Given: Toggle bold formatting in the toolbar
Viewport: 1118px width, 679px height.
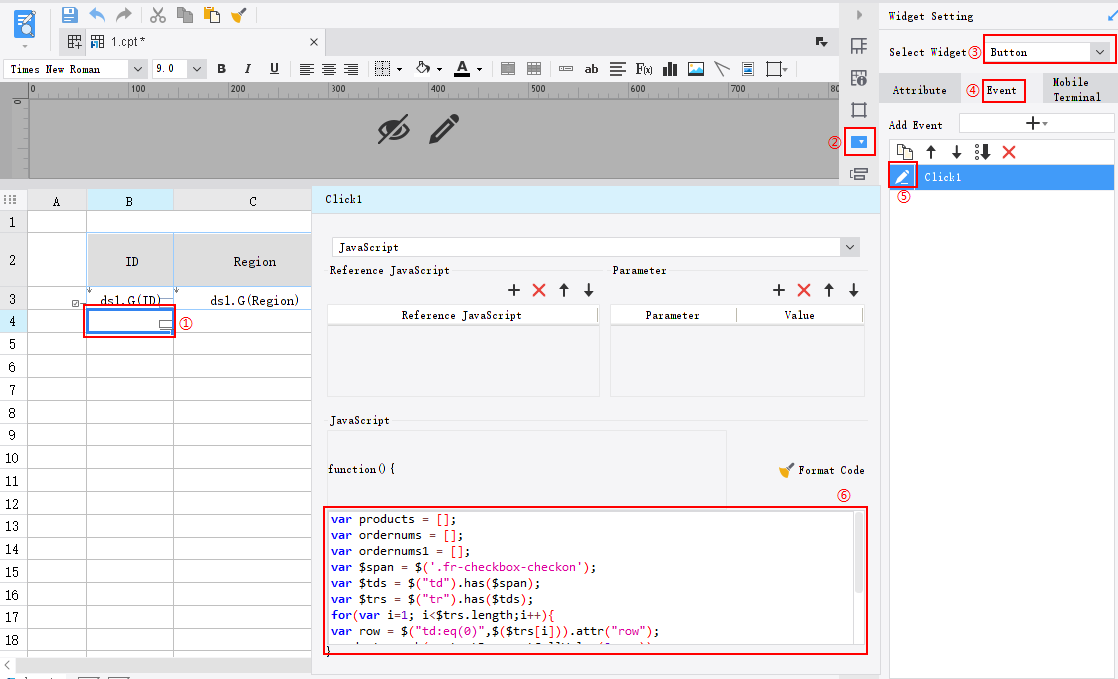Looking at the screenshot, I should coord(221,68).
